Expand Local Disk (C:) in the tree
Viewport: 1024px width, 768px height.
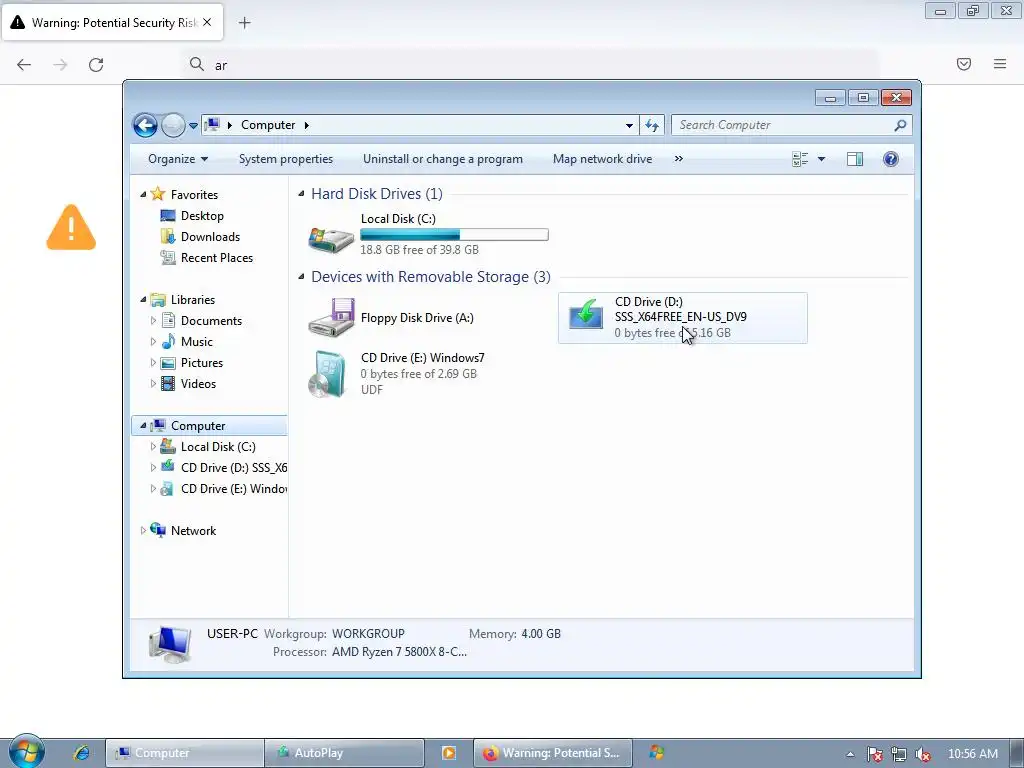153,447
